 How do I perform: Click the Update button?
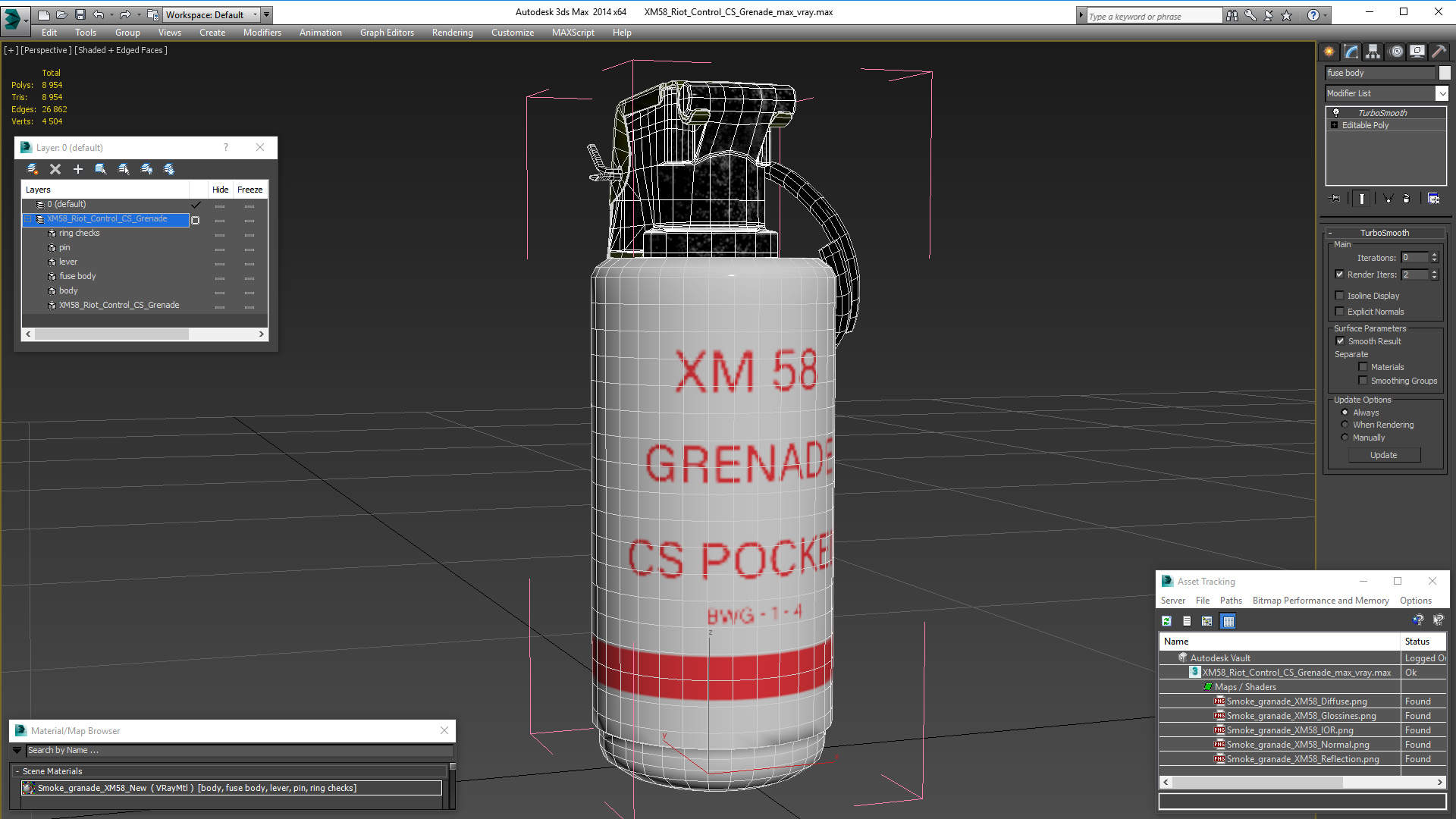(1383, 455)
